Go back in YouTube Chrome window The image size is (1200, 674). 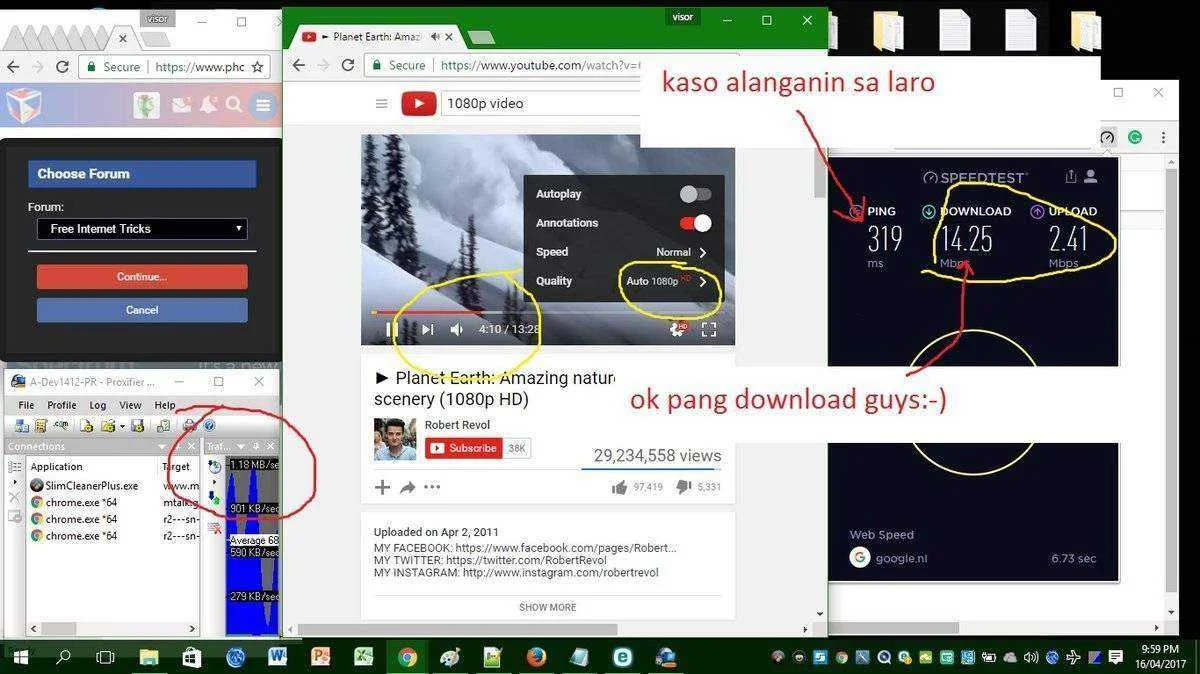point(298,65)
